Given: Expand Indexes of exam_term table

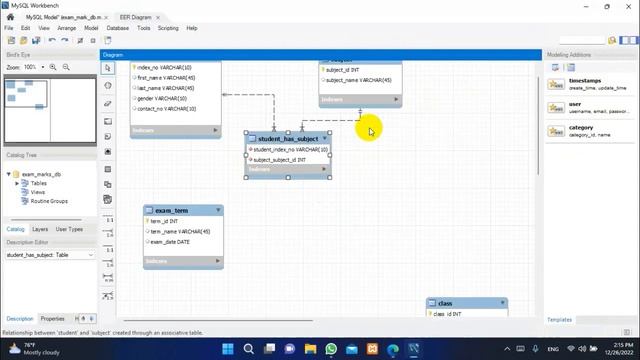Looking at the screenshot, I should [x=218, y=261].
